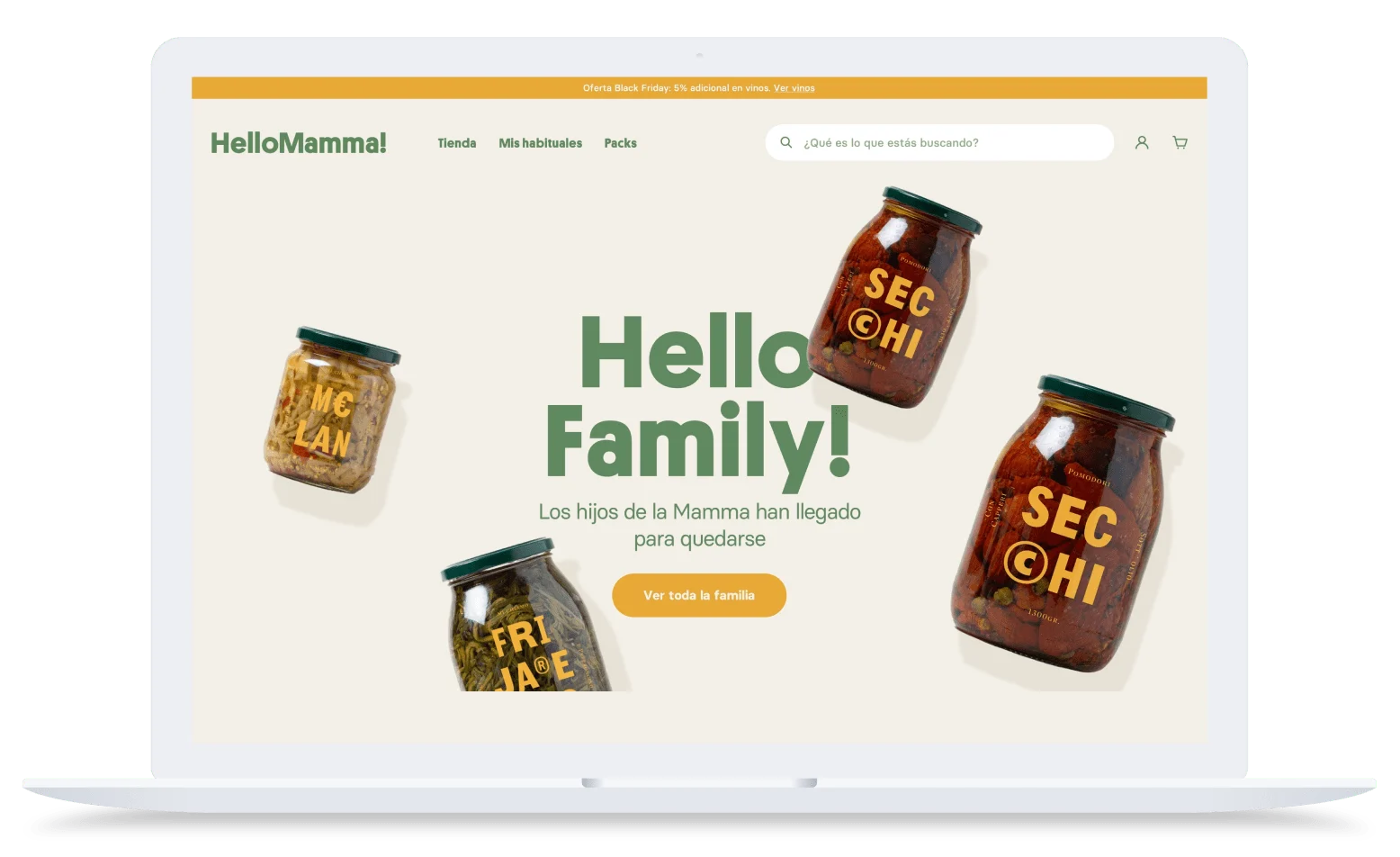The image size is (1400, 857).
Task: Select the small yellow pasta jar image
Action: (x=332, y=410)
